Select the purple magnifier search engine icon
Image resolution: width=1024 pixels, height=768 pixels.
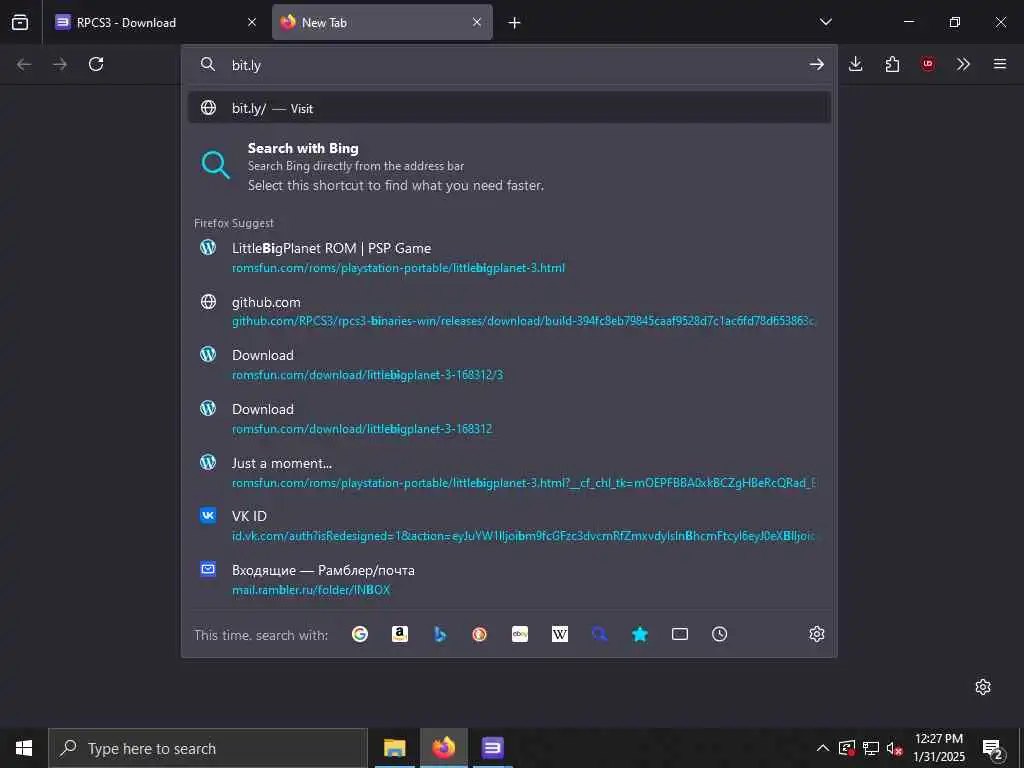click(x=600, y=634)
